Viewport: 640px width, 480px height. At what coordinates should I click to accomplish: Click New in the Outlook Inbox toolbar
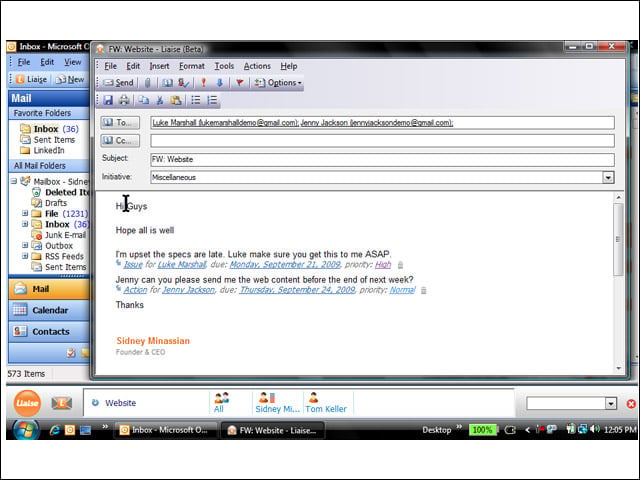70,79
